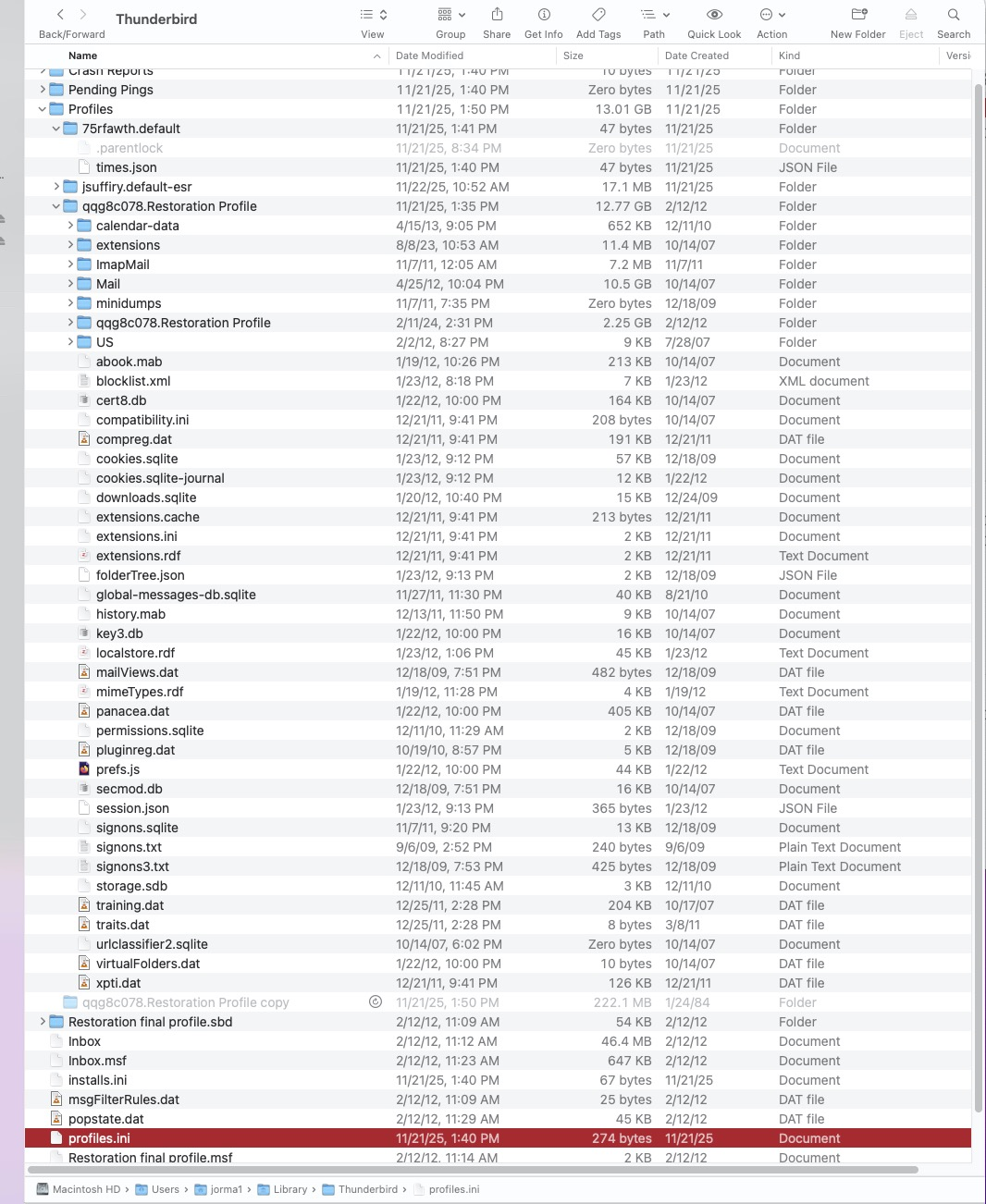Select the Inbox.msf file

pyautogui.click(x=97, y=1061)
